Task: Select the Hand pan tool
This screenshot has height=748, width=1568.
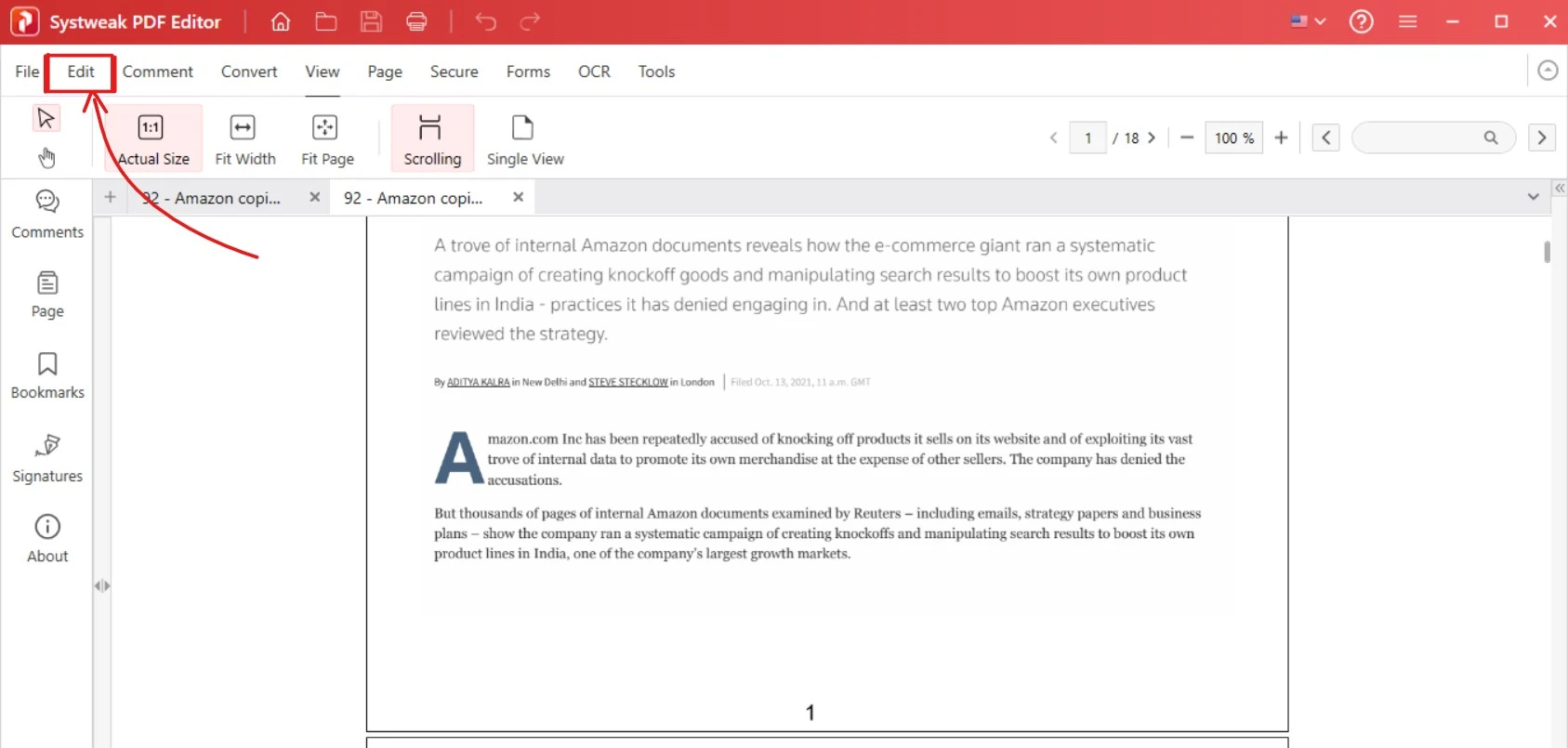Action: pyautogui.click(x=46, y=158)
